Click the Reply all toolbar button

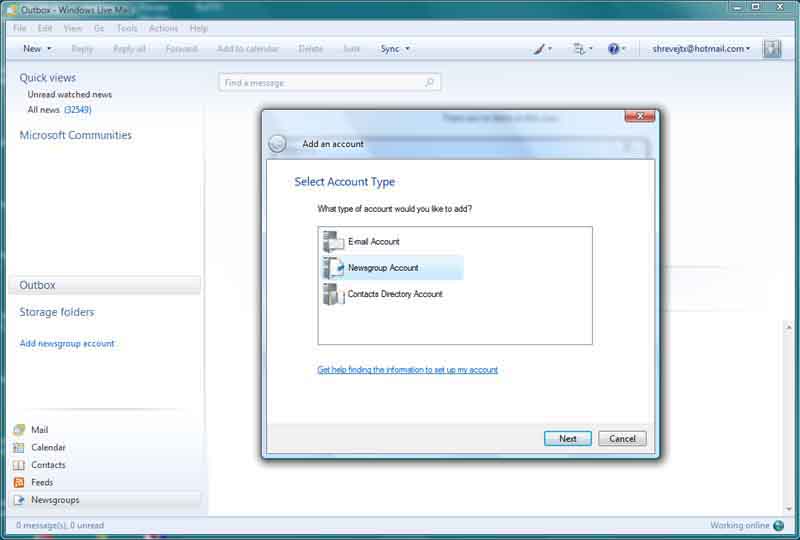pyautogui.click(x=129, y=49)
